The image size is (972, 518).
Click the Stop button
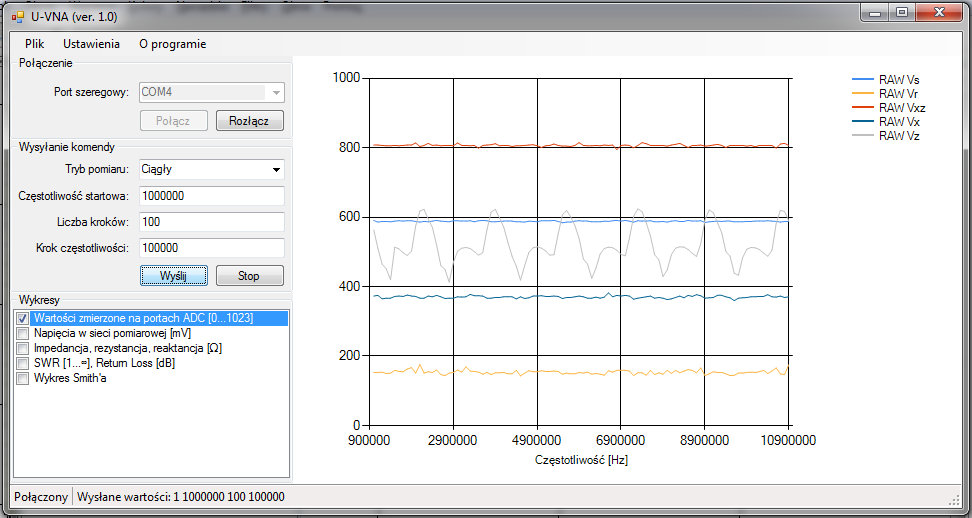(250, 275)
